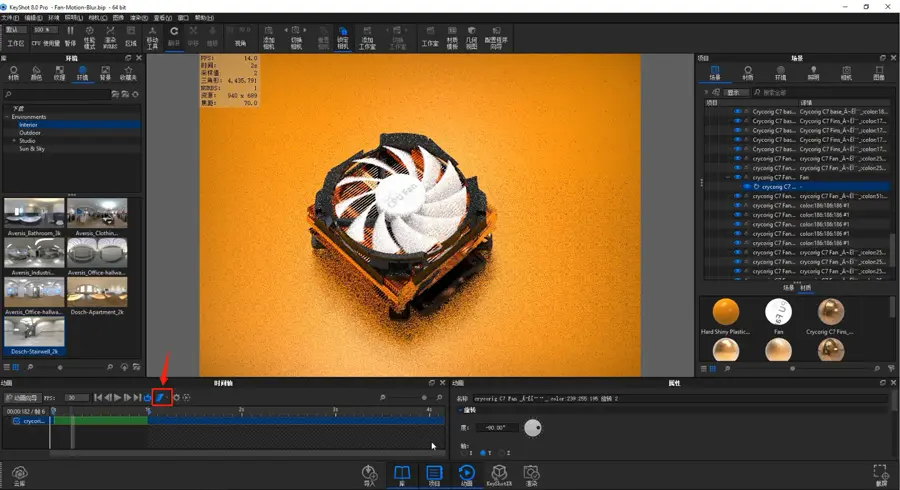Switch to project 相机 camera tab

pos(846,73)
